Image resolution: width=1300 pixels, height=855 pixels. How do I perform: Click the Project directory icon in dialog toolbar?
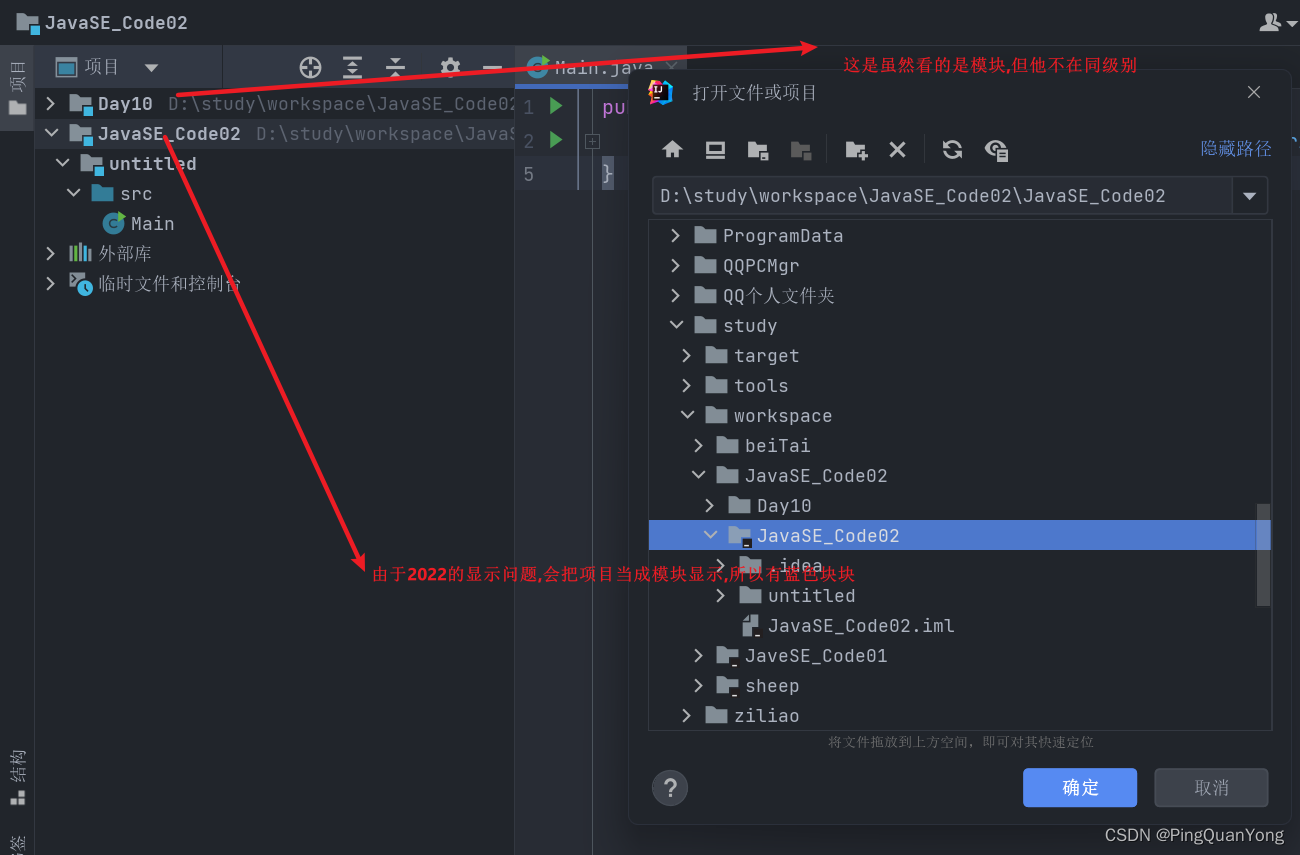coord(758,149)
